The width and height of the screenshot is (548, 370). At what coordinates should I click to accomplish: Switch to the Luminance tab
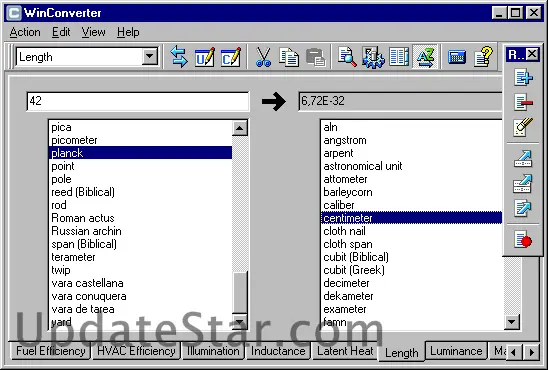456,351
